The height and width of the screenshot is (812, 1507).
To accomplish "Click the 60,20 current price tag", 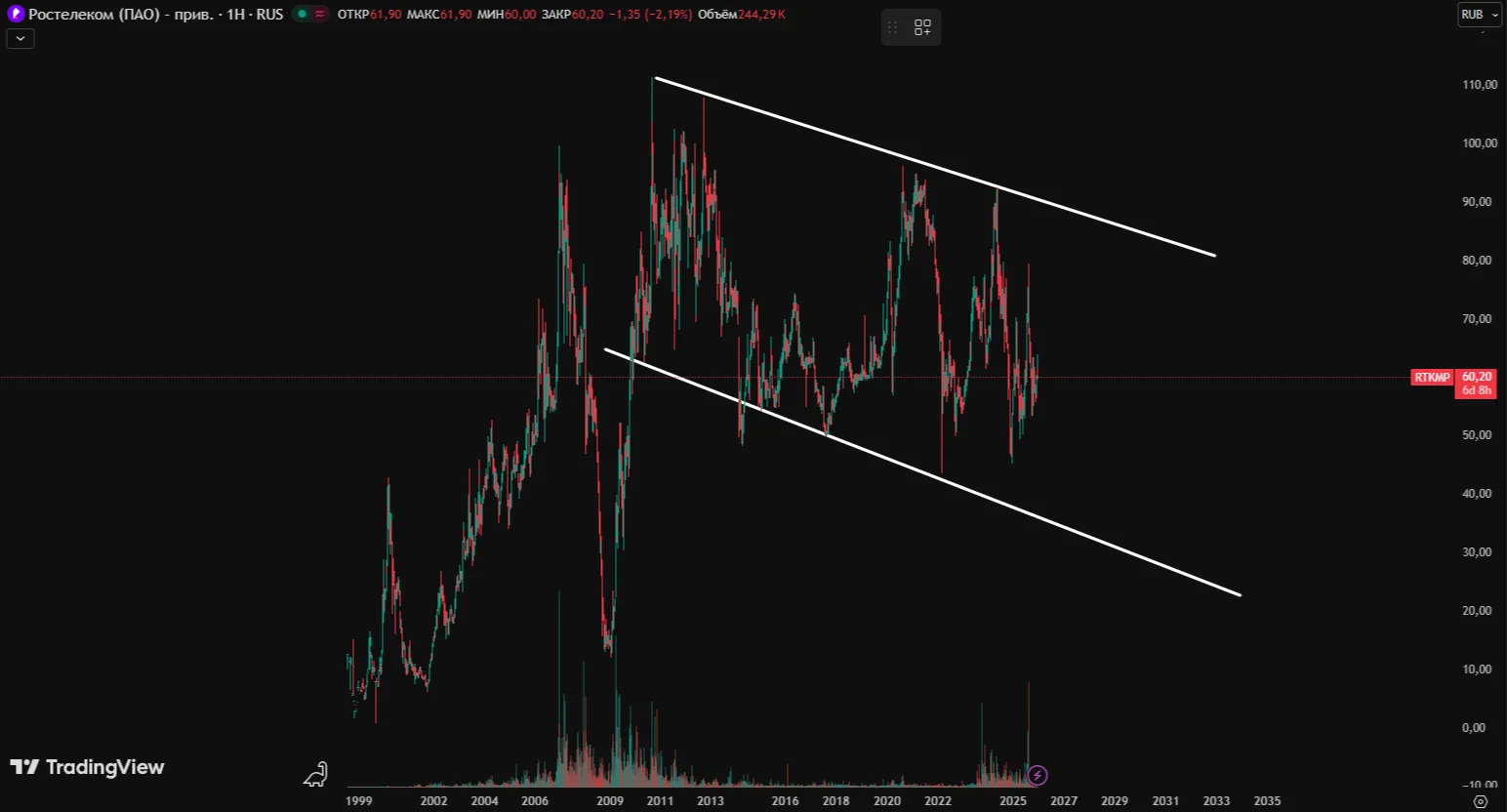I will point(1476,377).
